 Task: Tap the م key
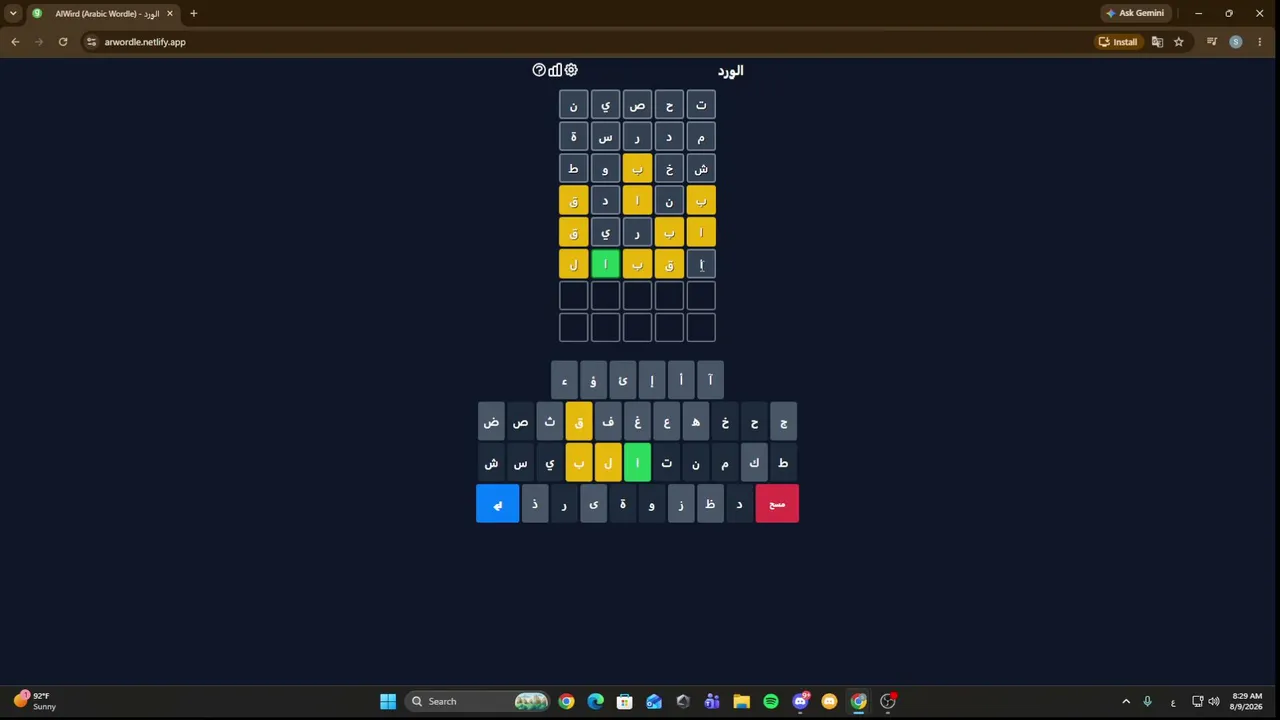[x=725, y=463]
